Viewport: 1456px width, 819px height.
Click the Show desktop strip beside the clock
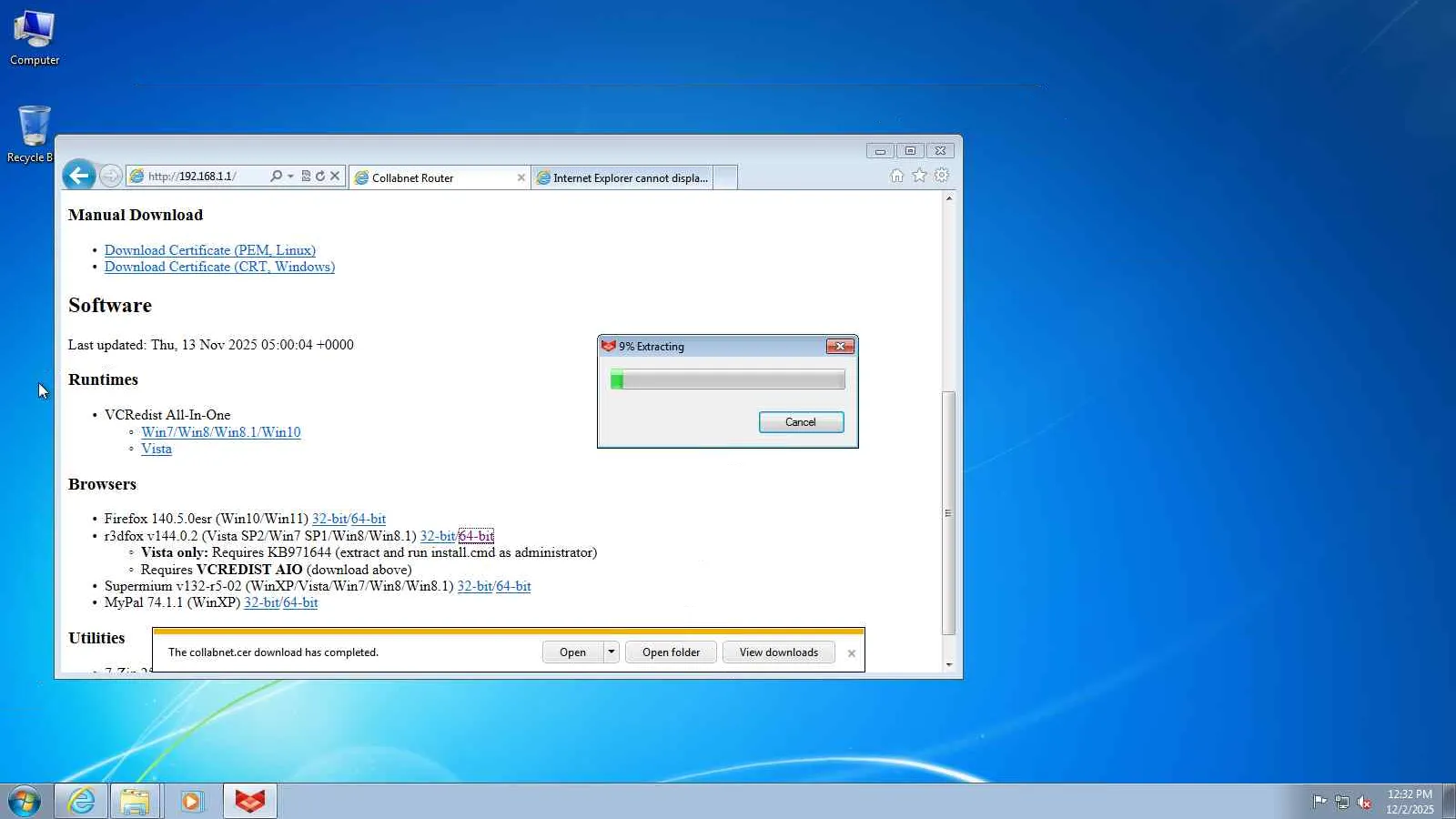[1449, 802]
